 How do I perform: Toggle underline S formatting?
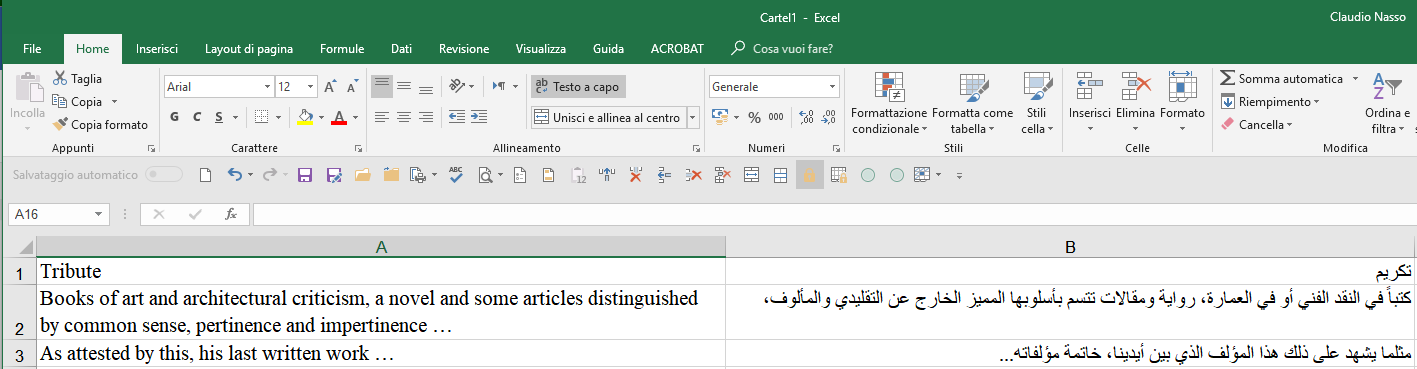coord(218,117)
